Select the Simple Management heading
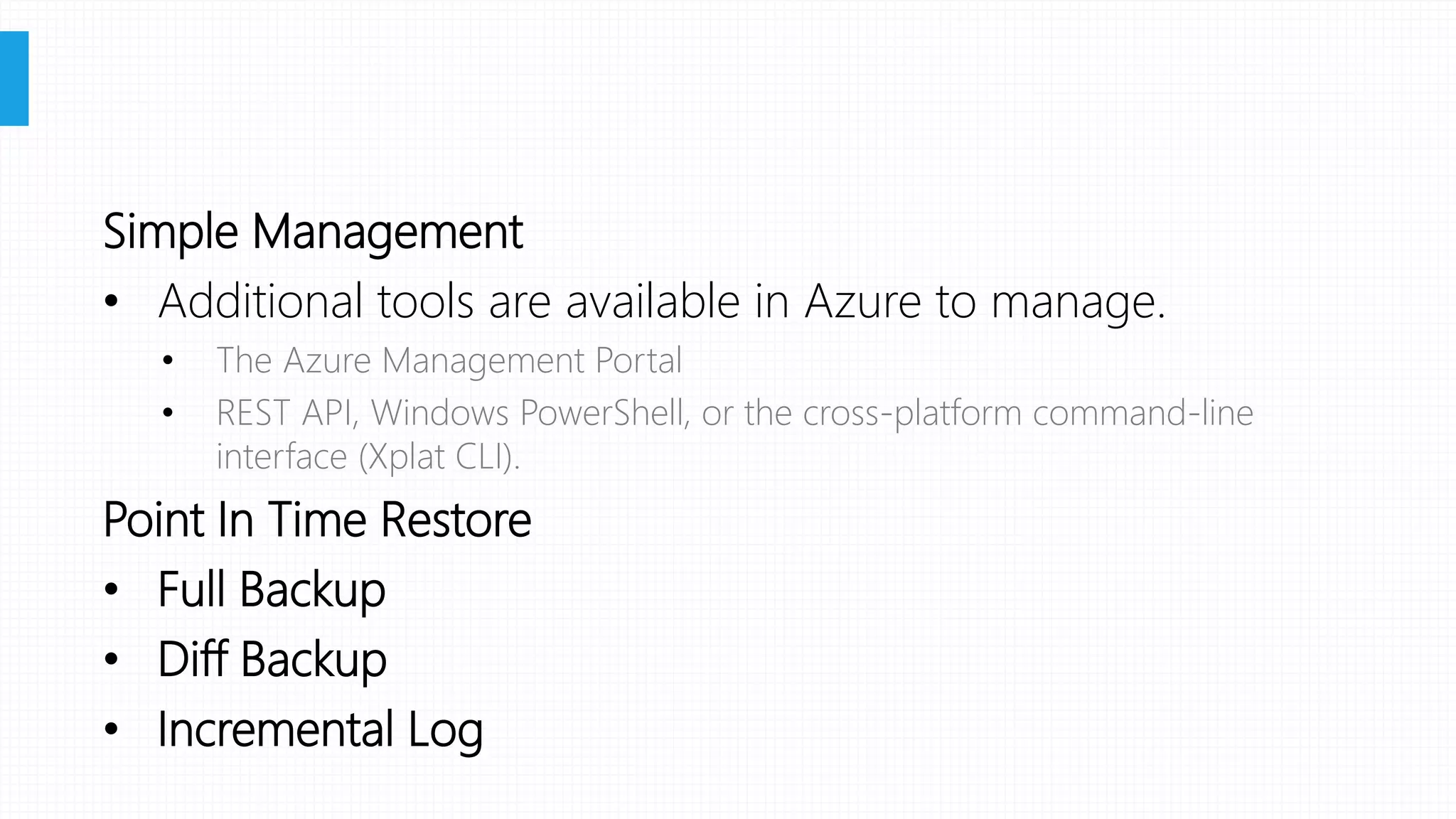The image size is (1456, 819). [313, 232]
